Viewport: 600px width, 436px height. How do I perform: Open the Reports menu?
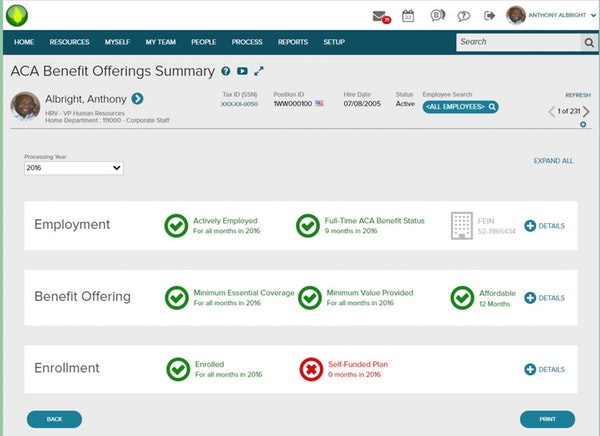click(293, 42)
